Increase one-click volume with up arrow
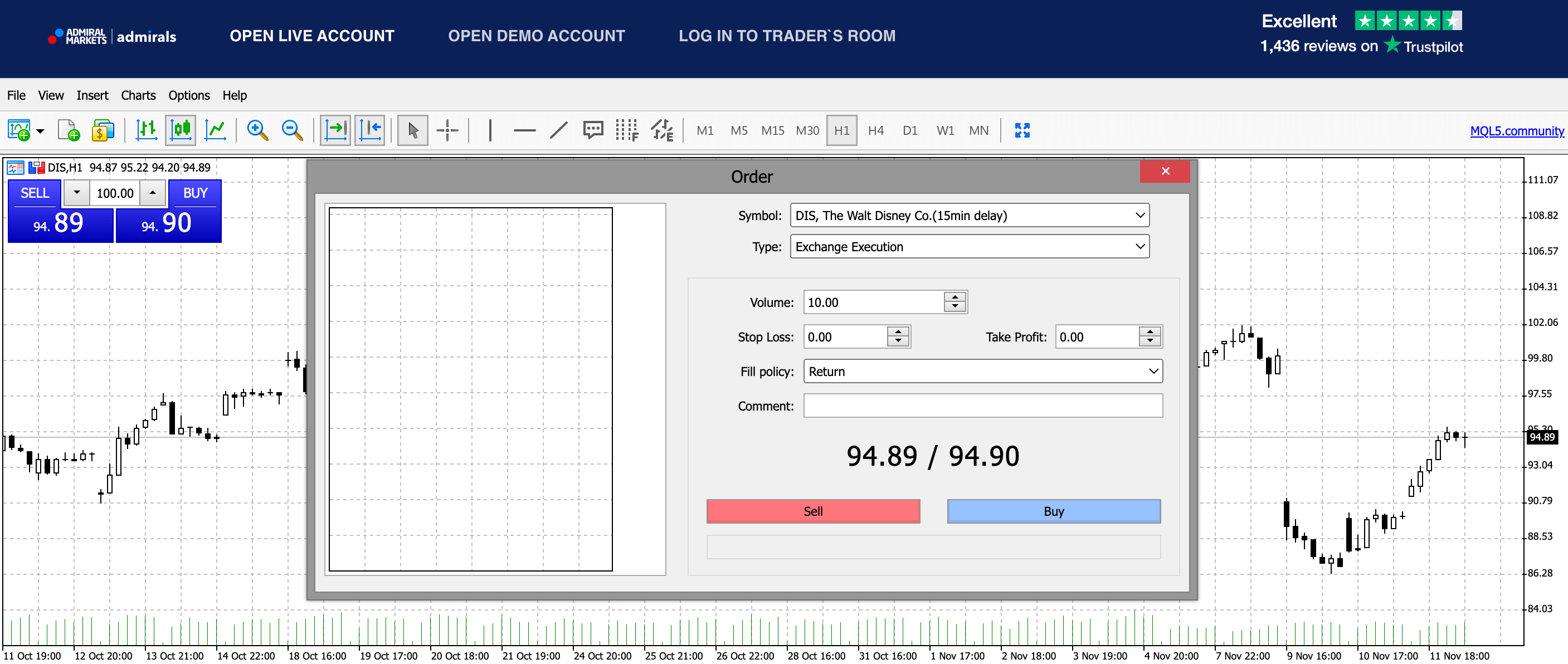Viewport: 1568px width, 664px height. [x=153, y=193]
